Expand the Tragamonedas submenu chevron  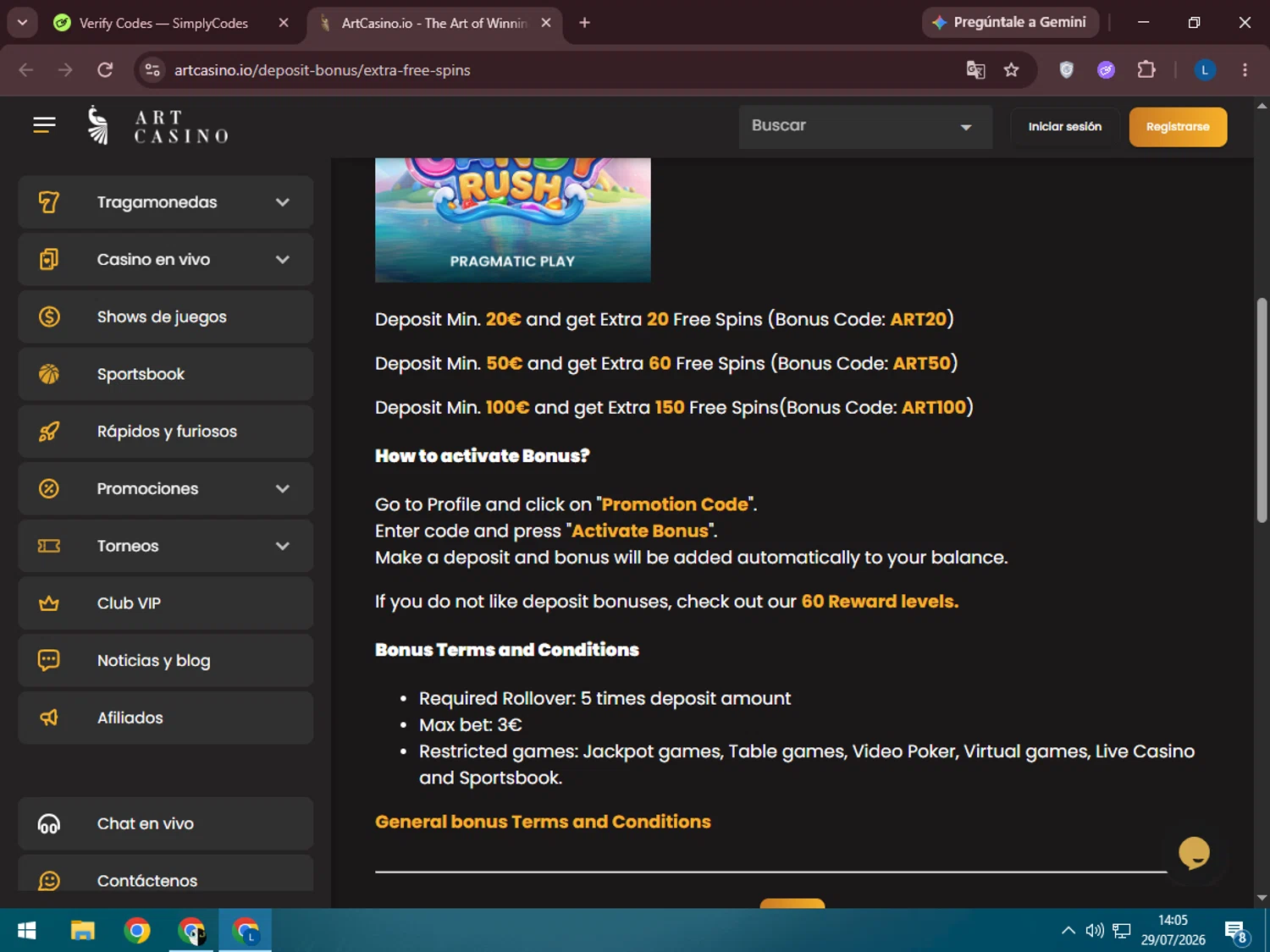tap(283, 202)
